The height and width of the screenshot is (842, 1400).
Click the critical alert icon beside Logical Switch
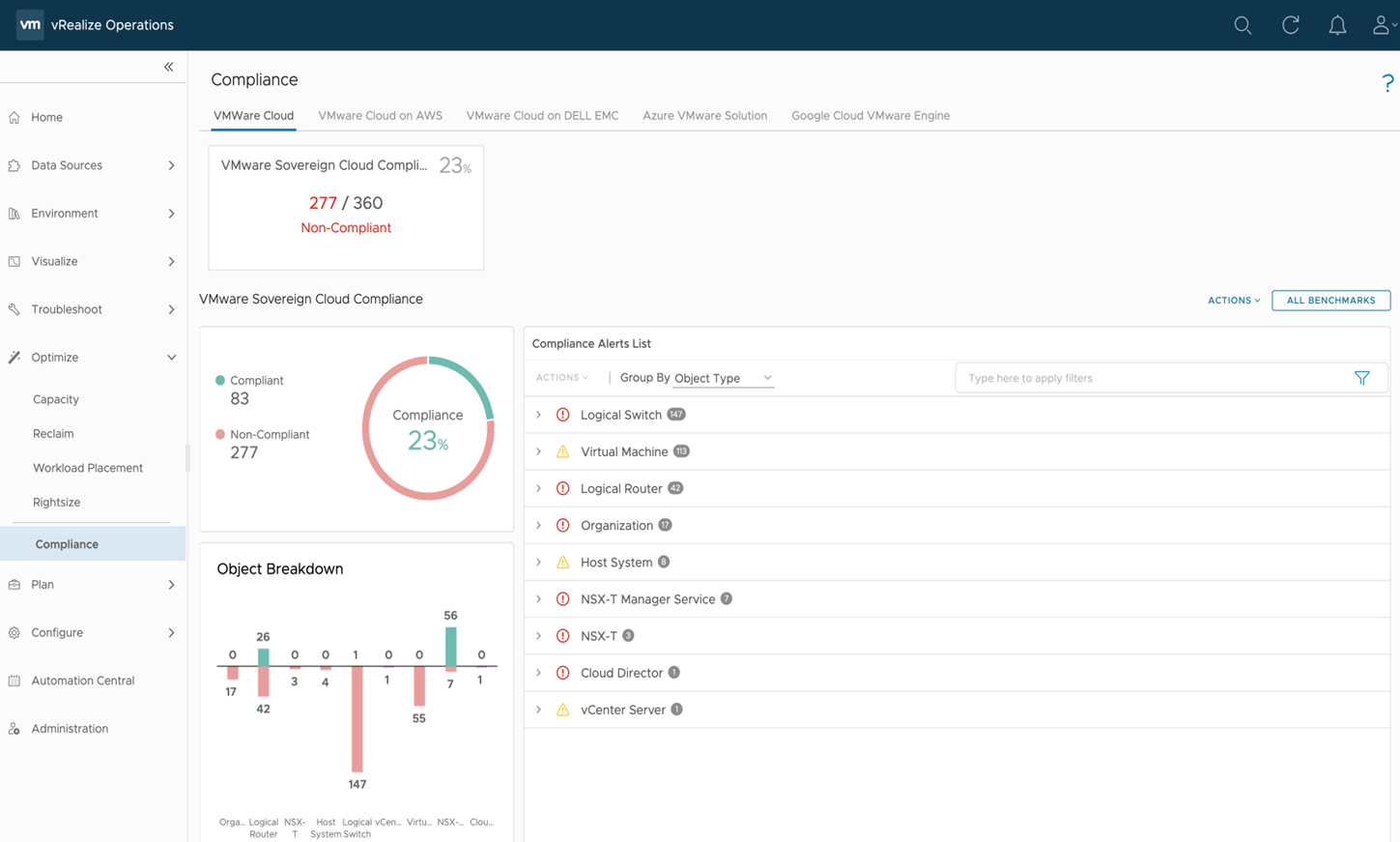pos(562,415)
